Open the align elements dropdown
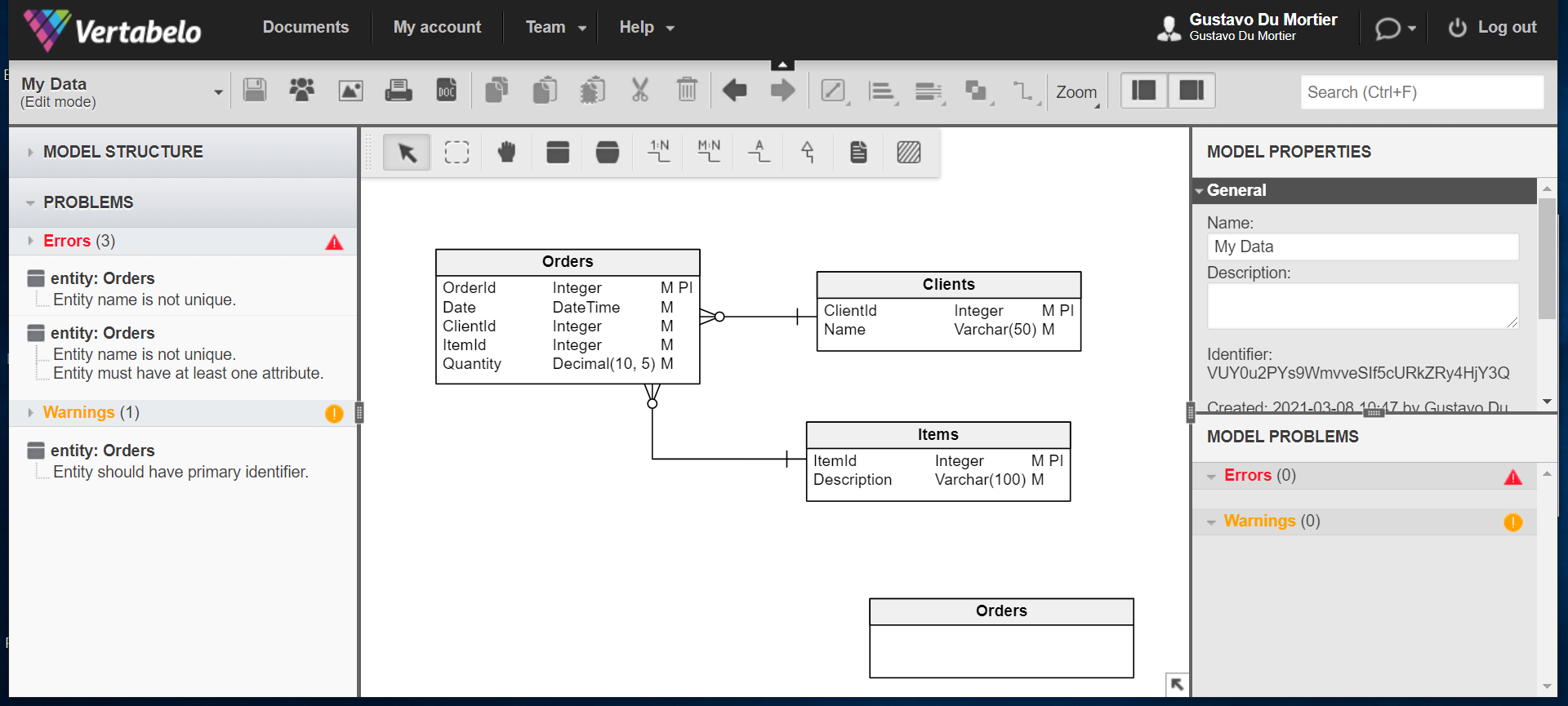This screenshot has width=1568, height=706. point(883,91)
